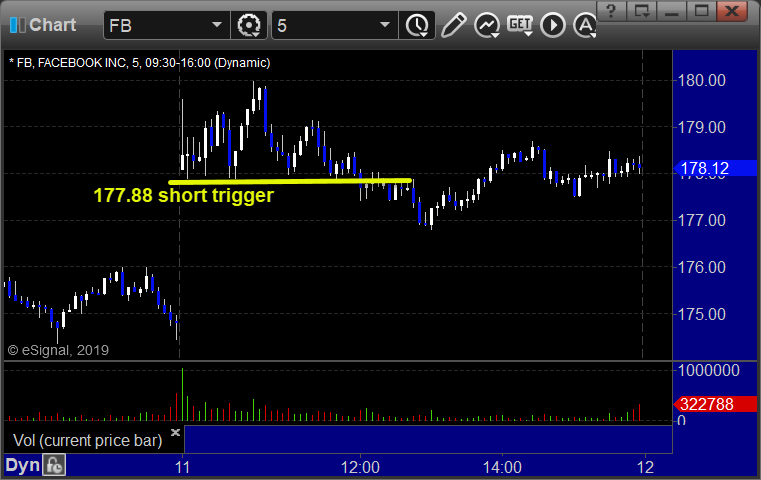This screenshot has width=761, height=480.
Task: Click the Chart window icon
Action: [17, 25]
